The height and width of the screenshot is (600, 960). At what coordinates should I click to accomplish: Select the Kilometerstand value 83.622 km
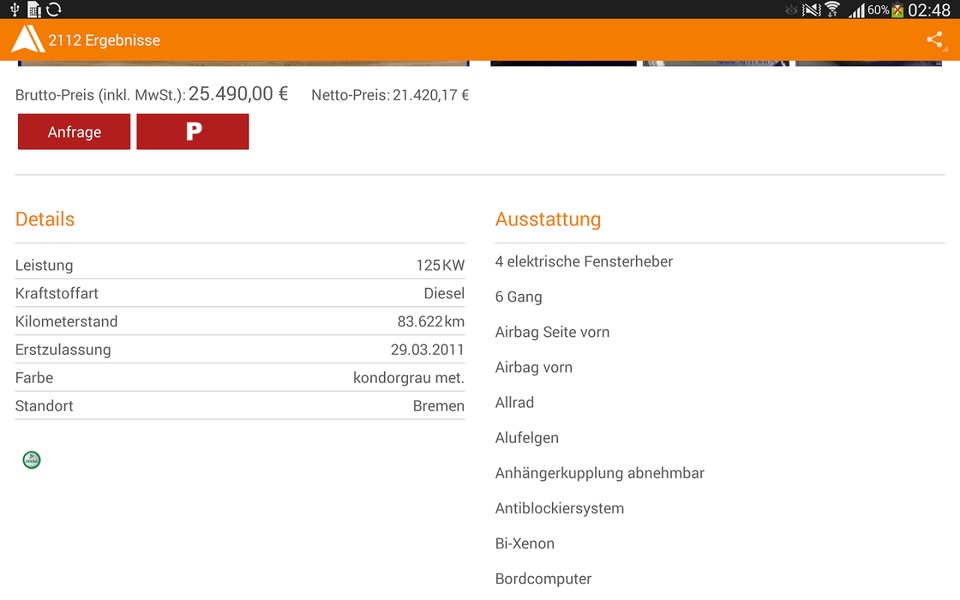430,321
